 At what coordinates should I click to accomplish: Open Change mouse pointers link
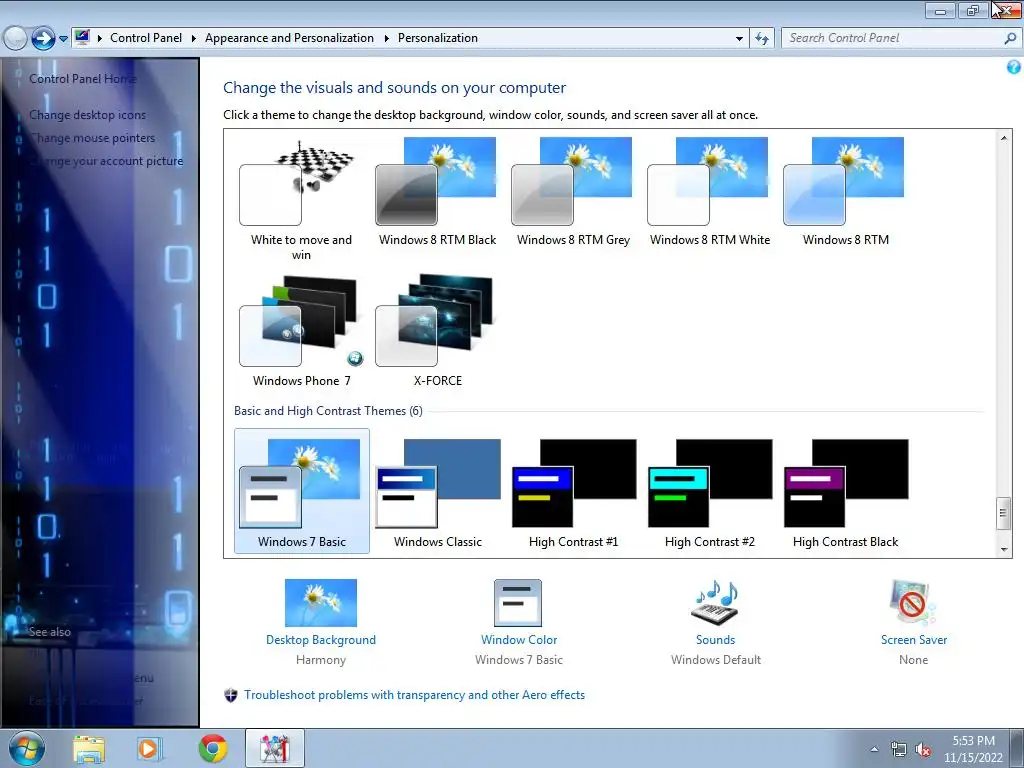point(92,138)
